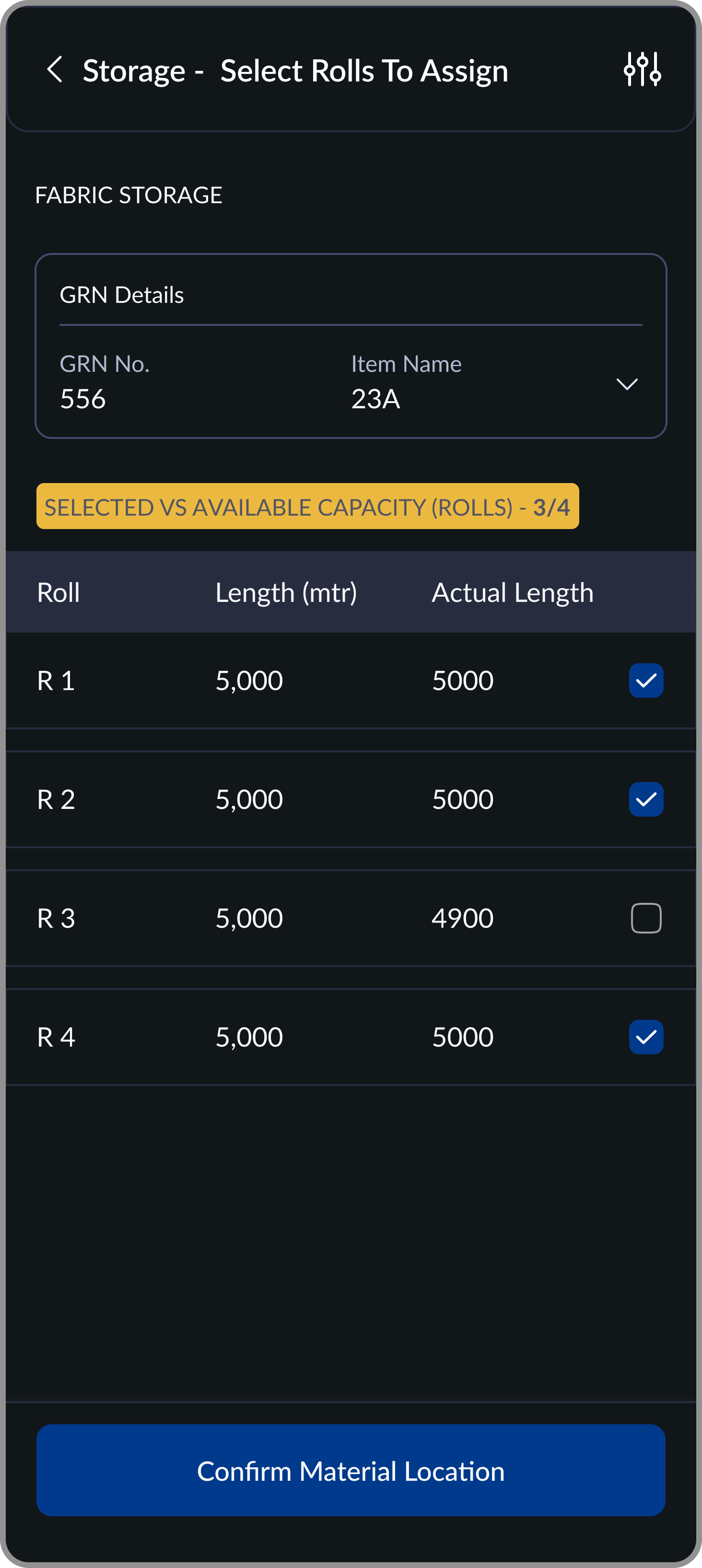Image resolution: width=702 pixels, height=1568 pixels.
Task: Select the navigation chevron beside Storage title
Action: 56,70
